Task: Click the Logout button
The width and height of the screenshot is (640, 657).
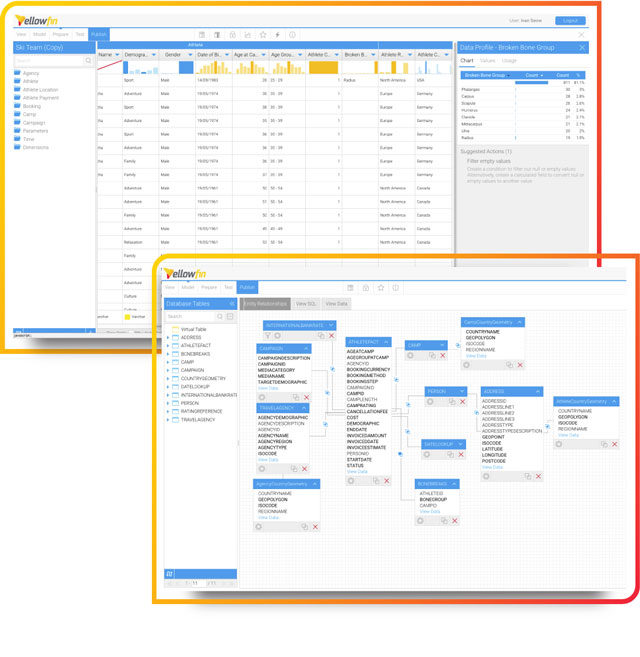Action: pyautogui.click(x=570, y=21)
